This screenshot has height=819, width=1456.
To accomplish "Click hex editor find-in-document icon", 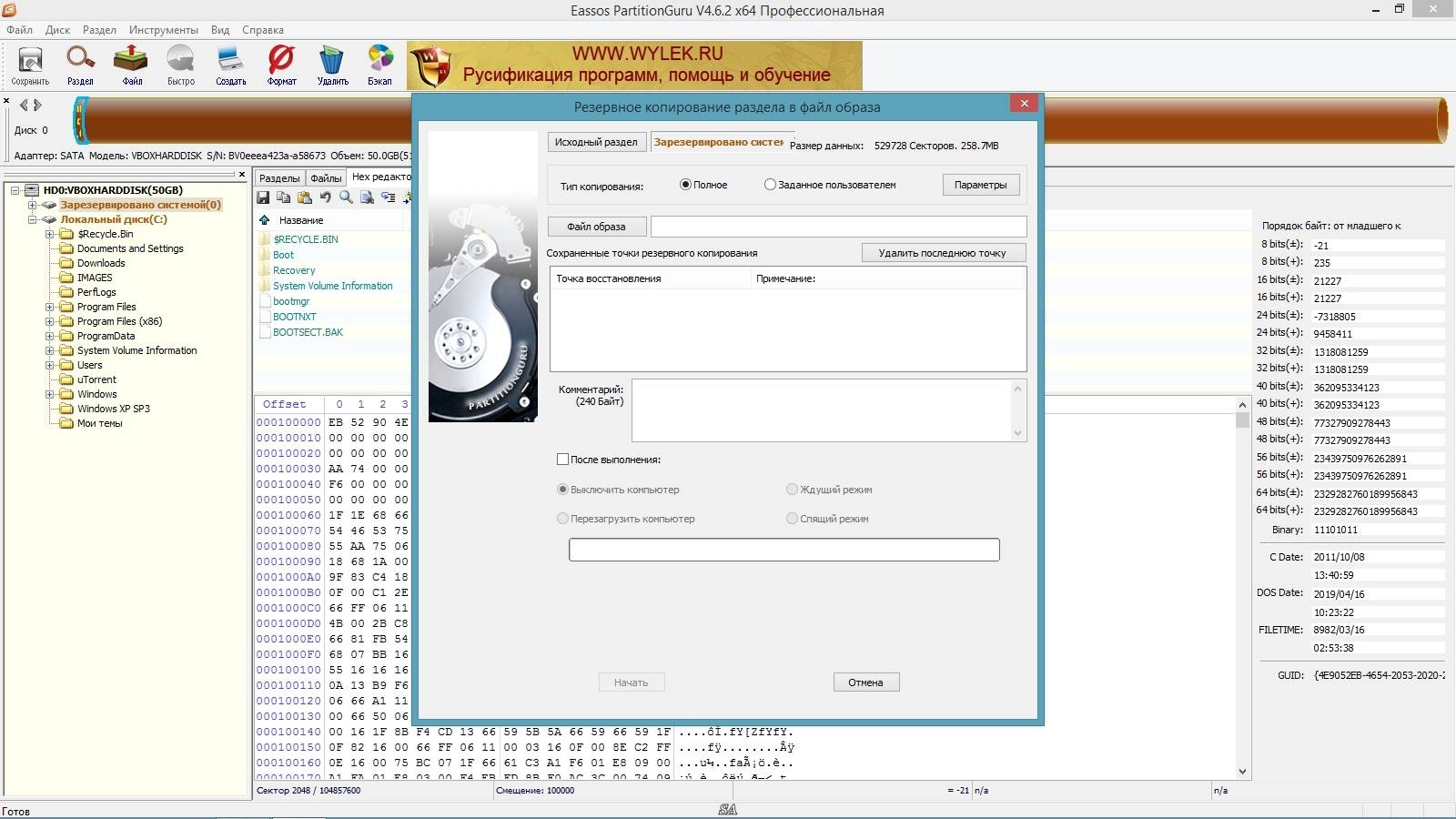I will click(x=367, y=197).
